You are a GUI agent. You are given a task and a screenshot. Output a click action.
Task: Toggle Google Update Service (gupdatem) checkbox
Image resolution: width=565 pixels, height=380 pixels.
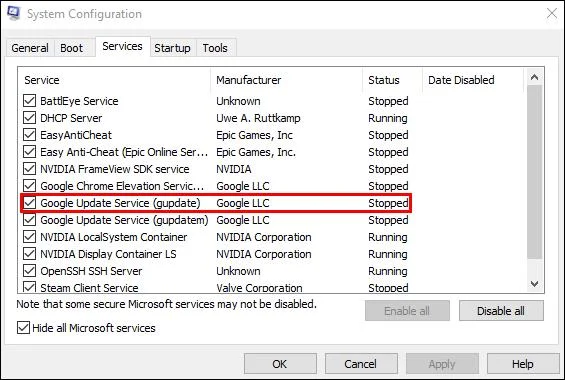tap(30, 220)
